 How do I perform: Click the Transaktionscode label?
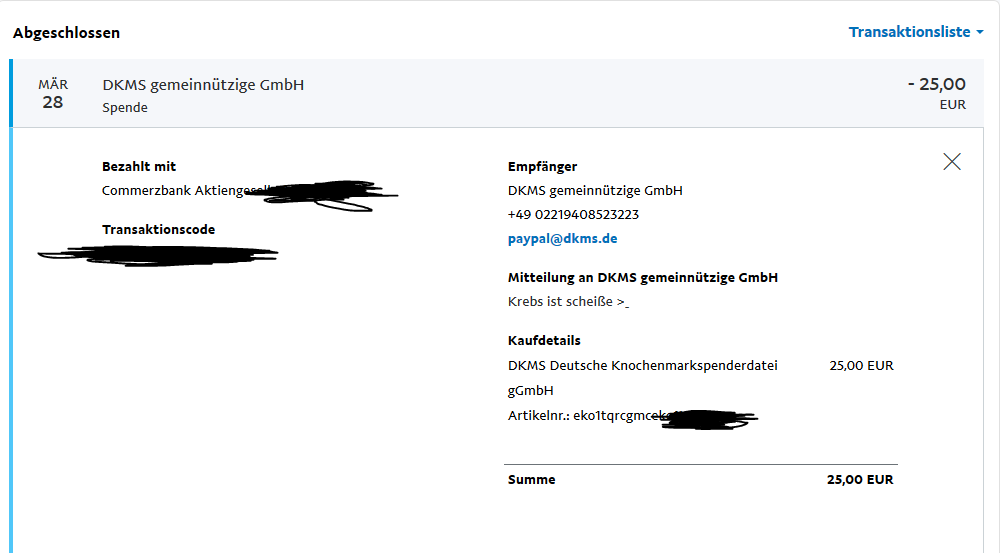(x=158, y=230)
